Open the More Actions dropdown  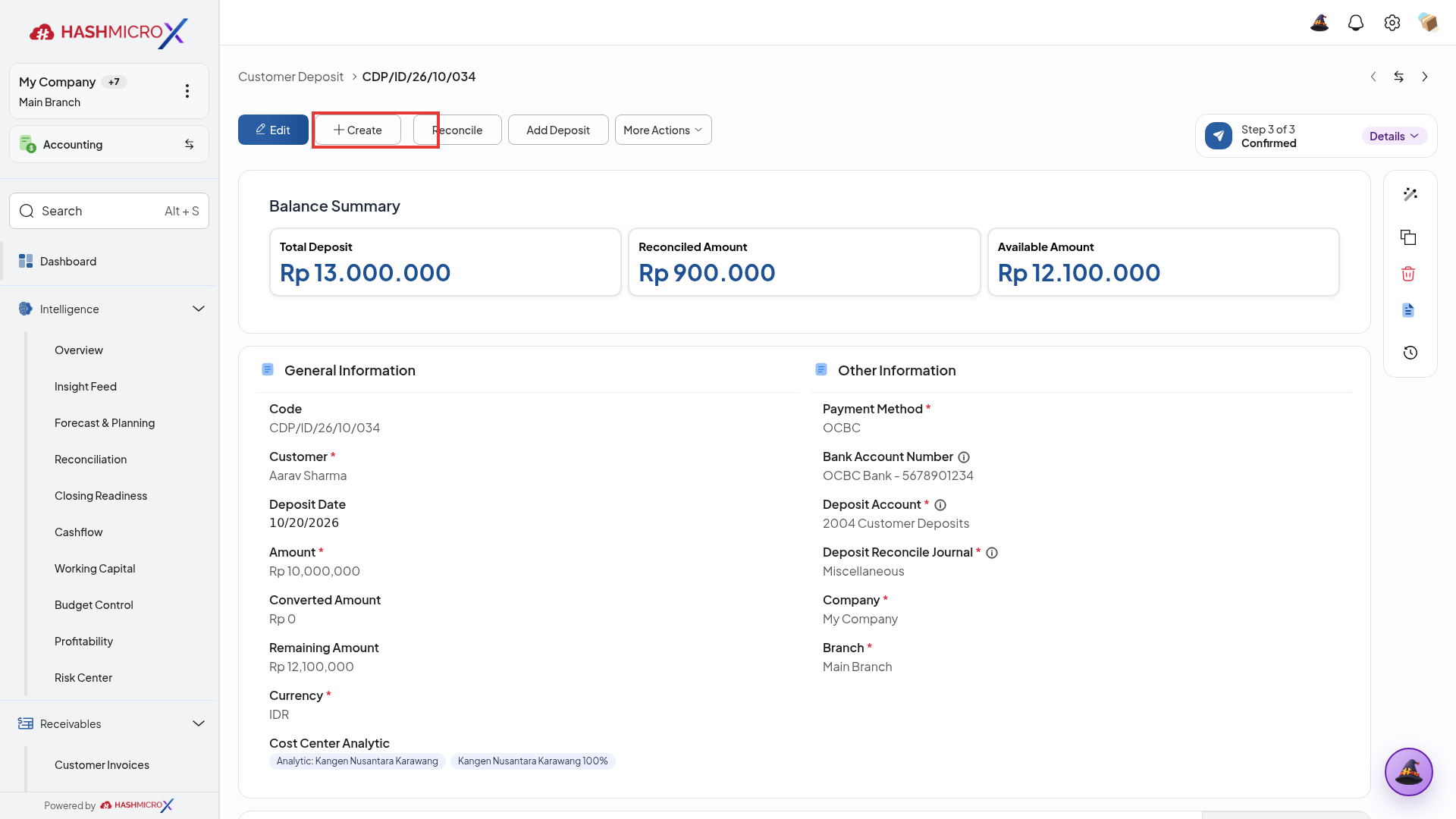664,130
